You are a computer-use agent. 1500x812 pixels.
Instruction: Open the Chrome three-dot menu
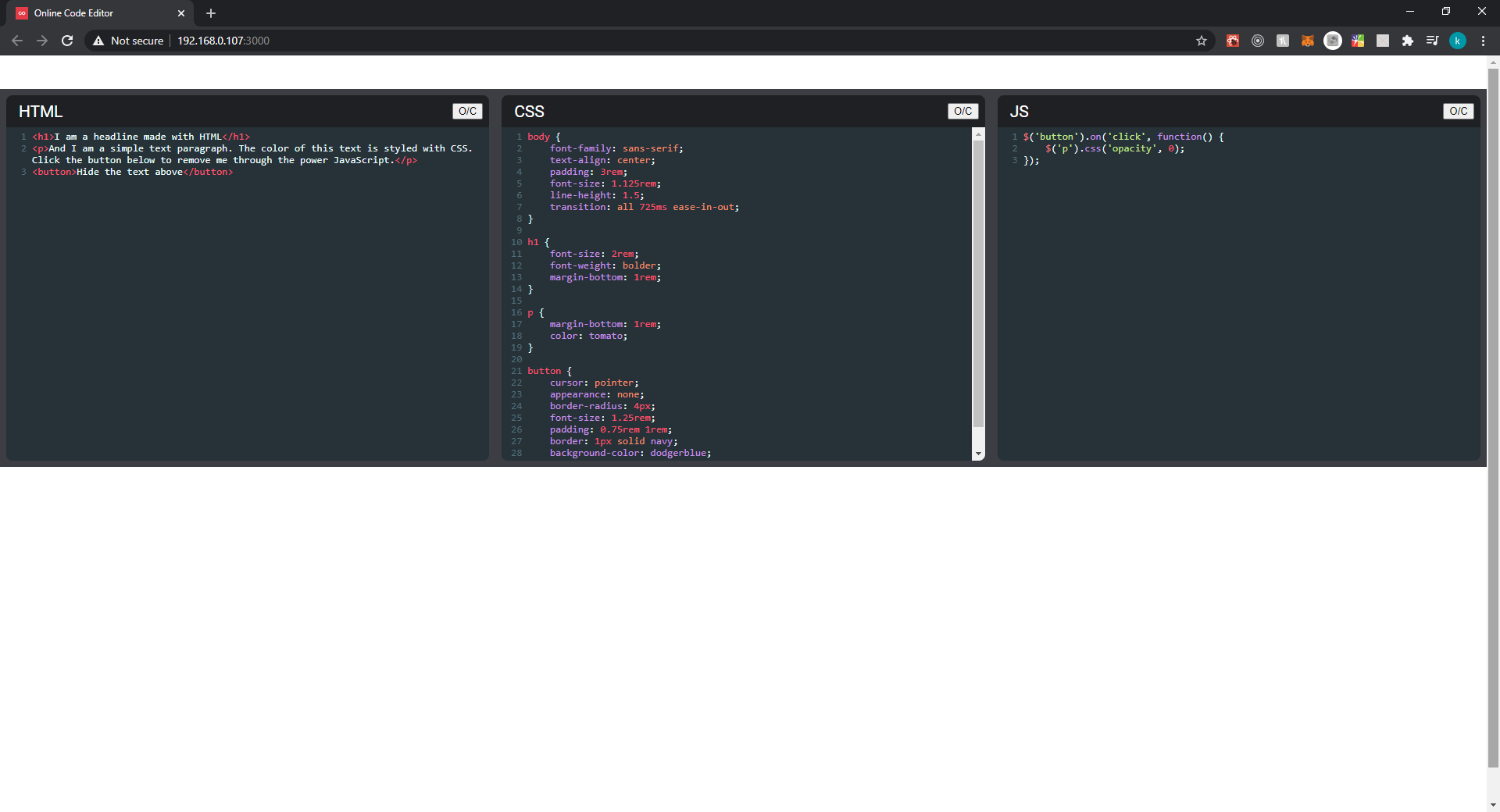(x=1483, y=41)
